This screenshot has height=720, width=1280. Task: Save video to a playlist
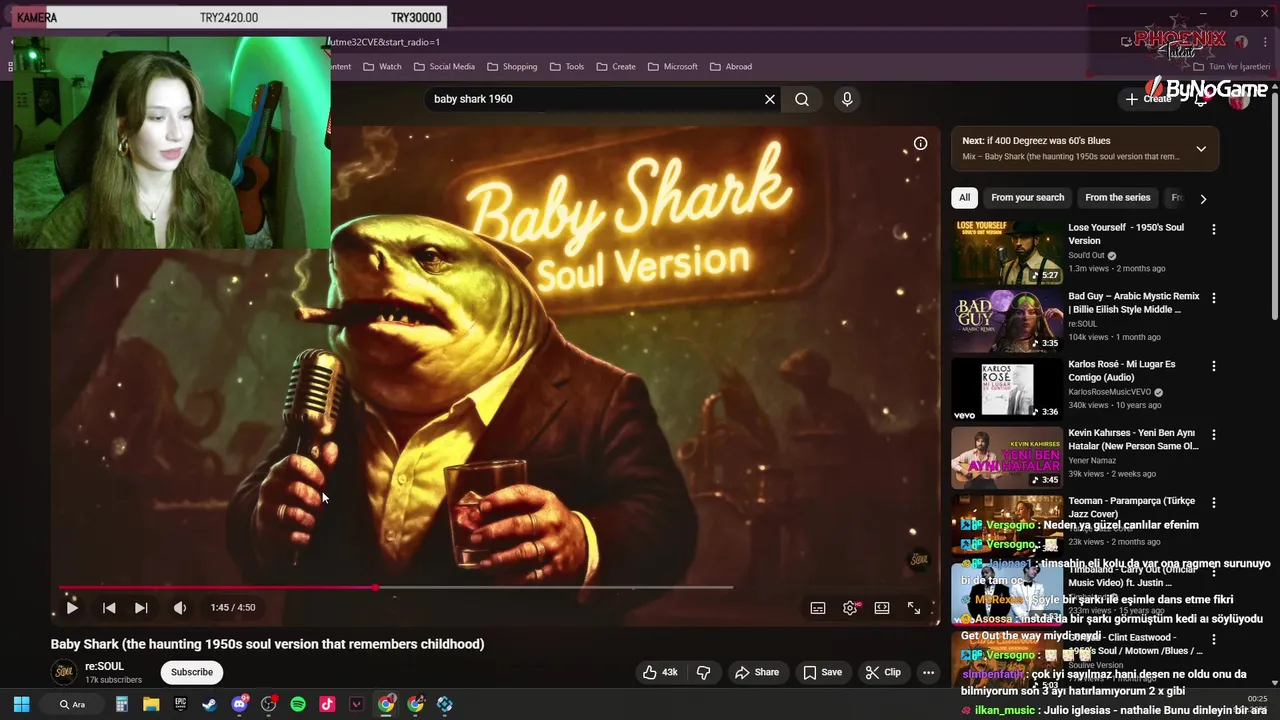click(822, 672)
